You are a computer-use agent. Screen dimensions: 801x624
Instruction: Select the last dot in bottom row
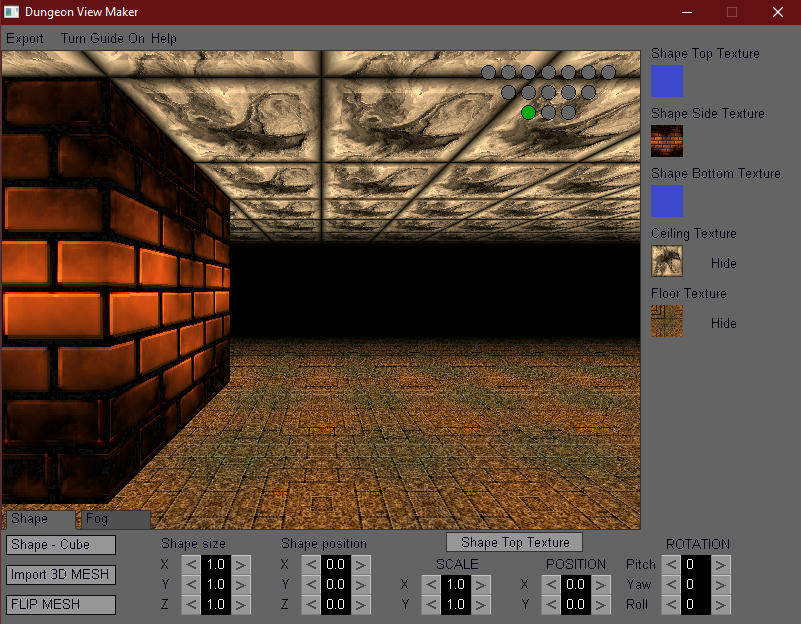point(569,112)
